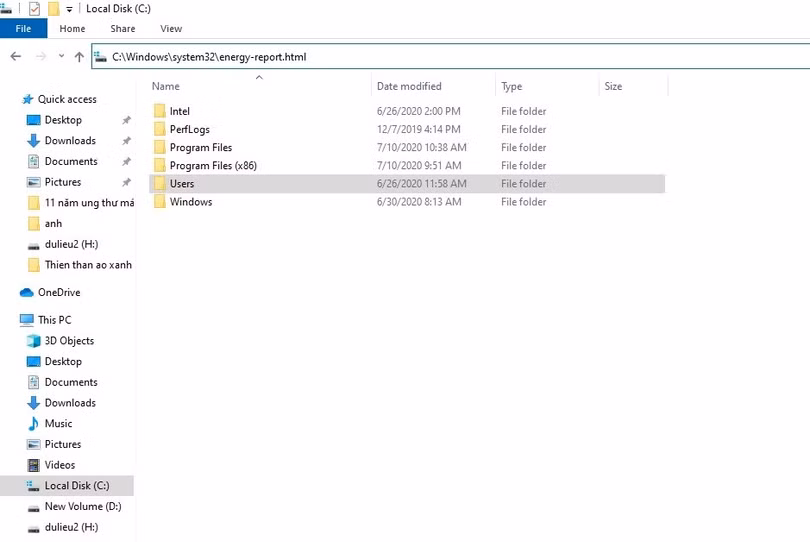Sort by the Name column header
Viewport: 810px width, 542px height.
(166, 87)
